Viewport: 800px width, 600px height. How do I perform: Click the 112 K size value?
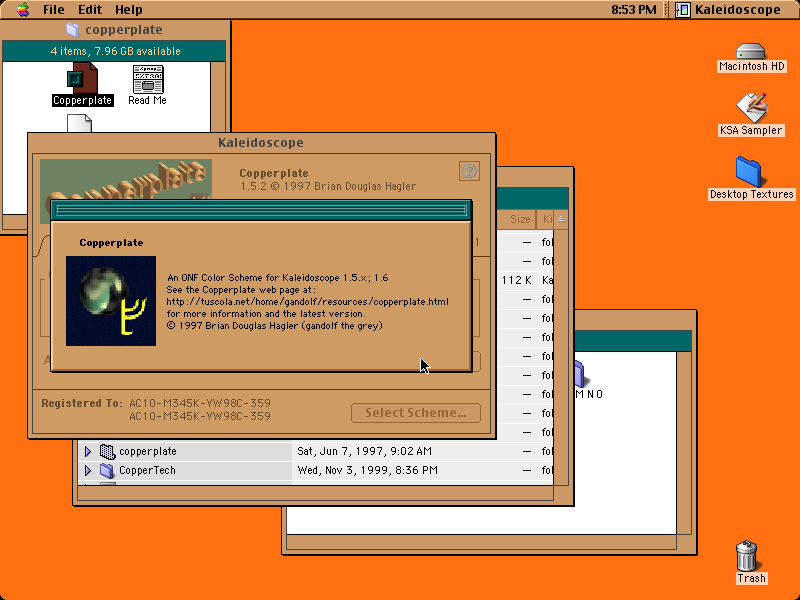(517, 280)
